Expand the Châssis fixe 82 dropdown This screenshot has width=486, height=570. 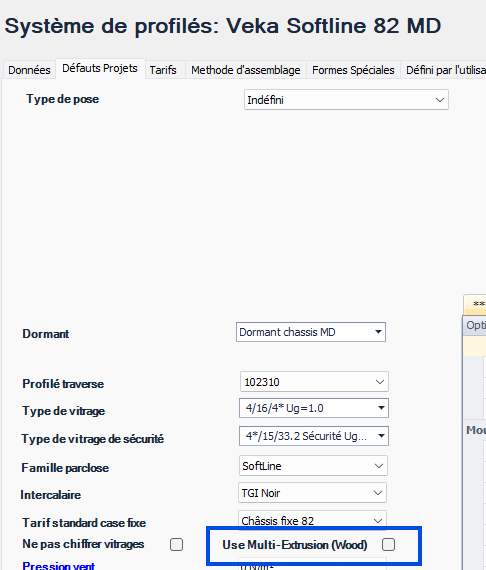312,521
